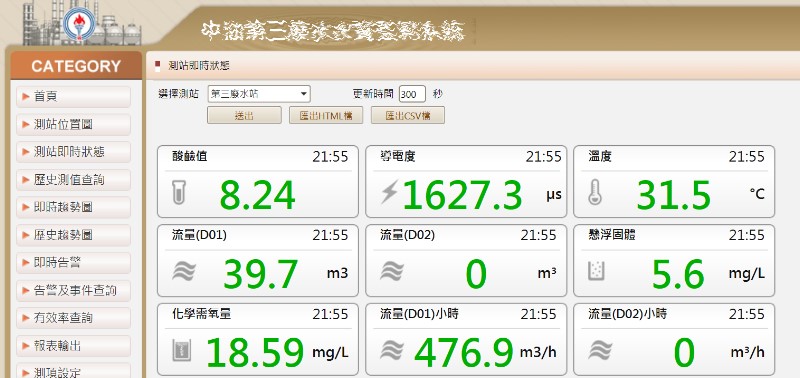Select 測站即時狀態 in the sidebar
This screenshot has width=800, height=378.
point(73,152)
